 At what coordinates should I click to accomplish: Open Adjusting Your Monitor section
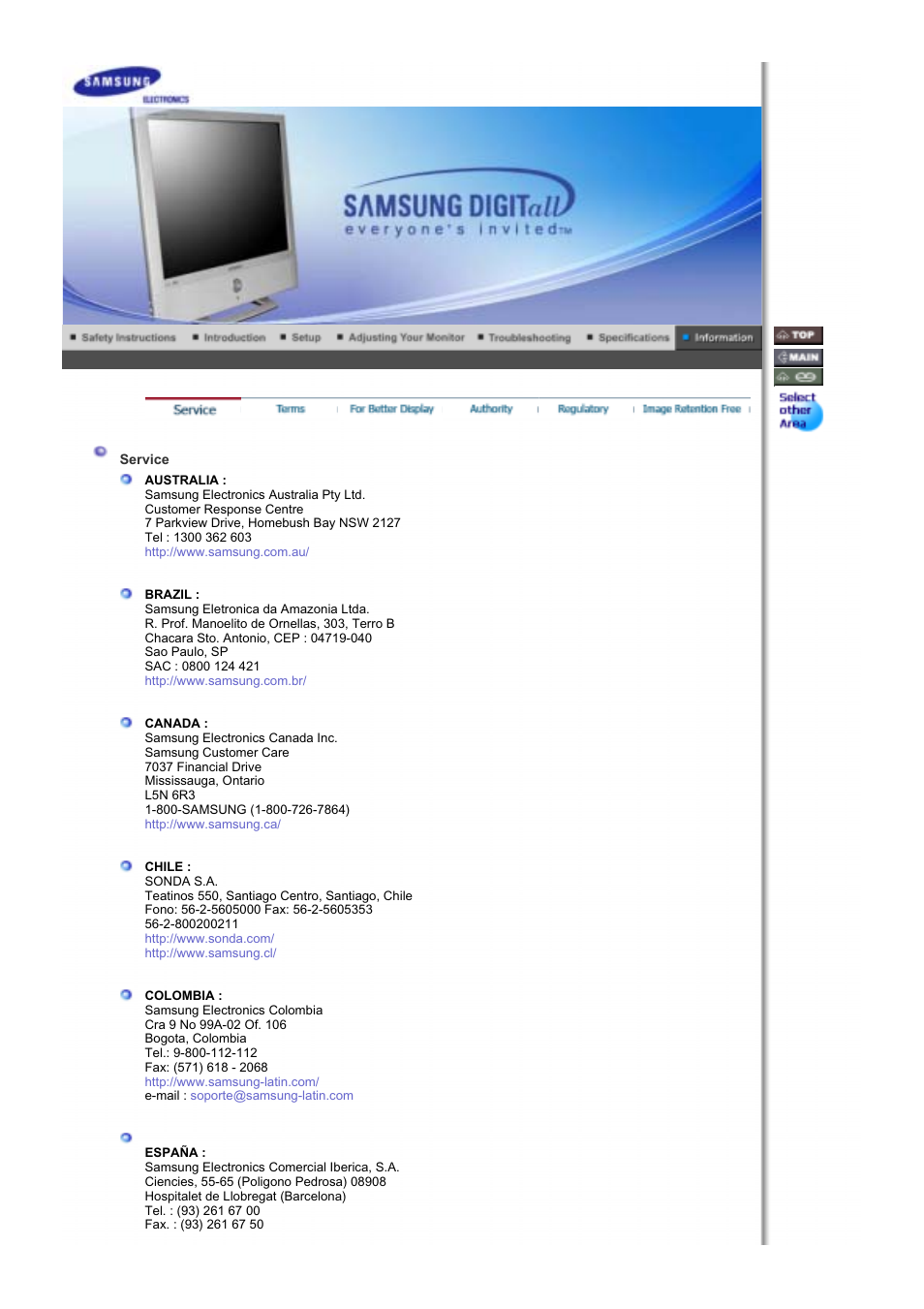click(401, 337)
